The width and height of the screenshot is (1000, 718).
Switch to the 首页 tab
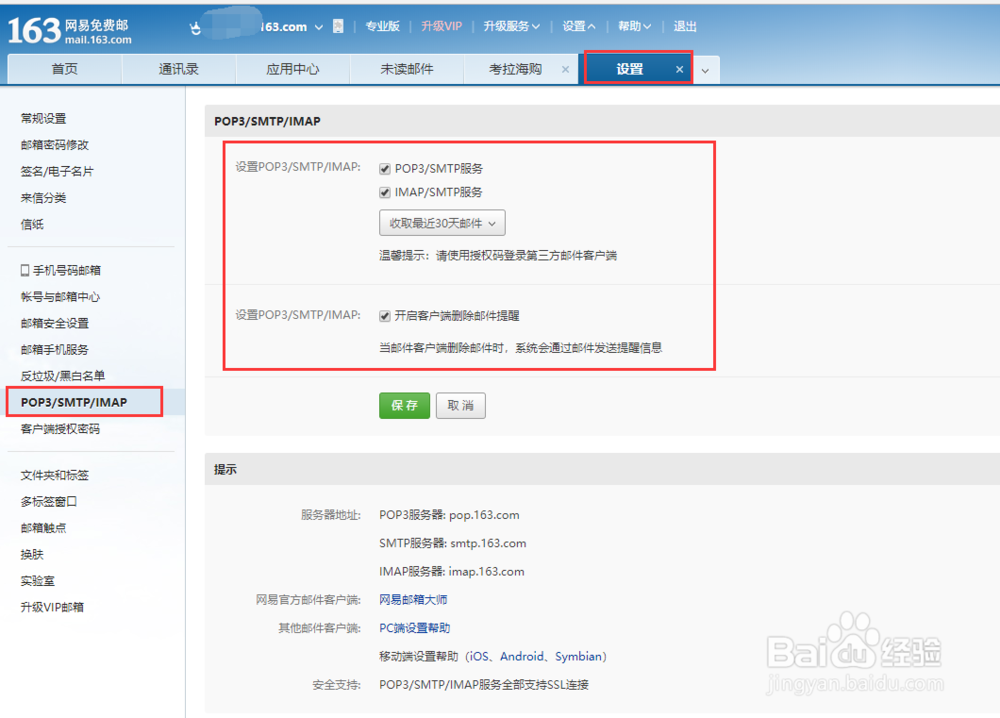tap(64, 69)
